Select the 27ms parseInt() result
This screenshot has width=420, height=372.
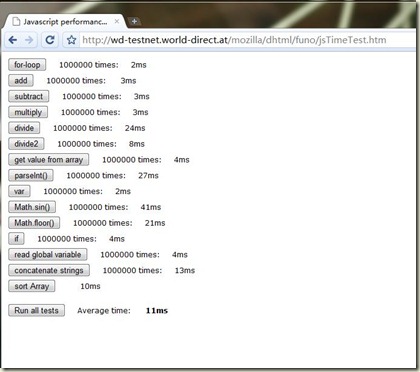tap(148, 175)
